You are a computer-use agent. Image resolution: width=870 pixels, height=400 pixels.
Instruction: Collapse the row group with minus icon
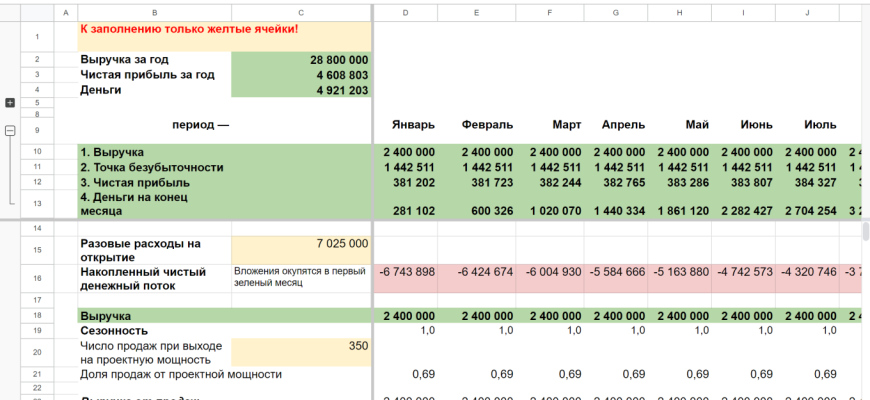click(10, 130)
